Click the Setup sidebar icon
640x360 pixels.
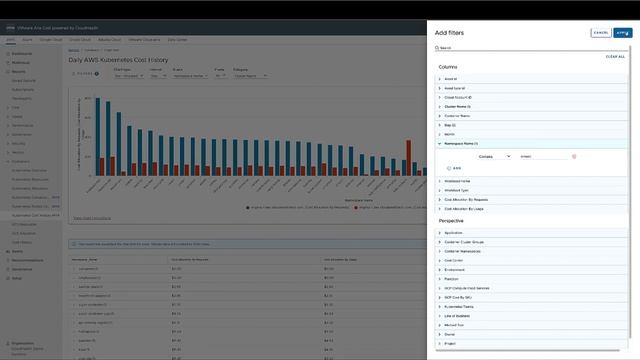coord(8,278)
